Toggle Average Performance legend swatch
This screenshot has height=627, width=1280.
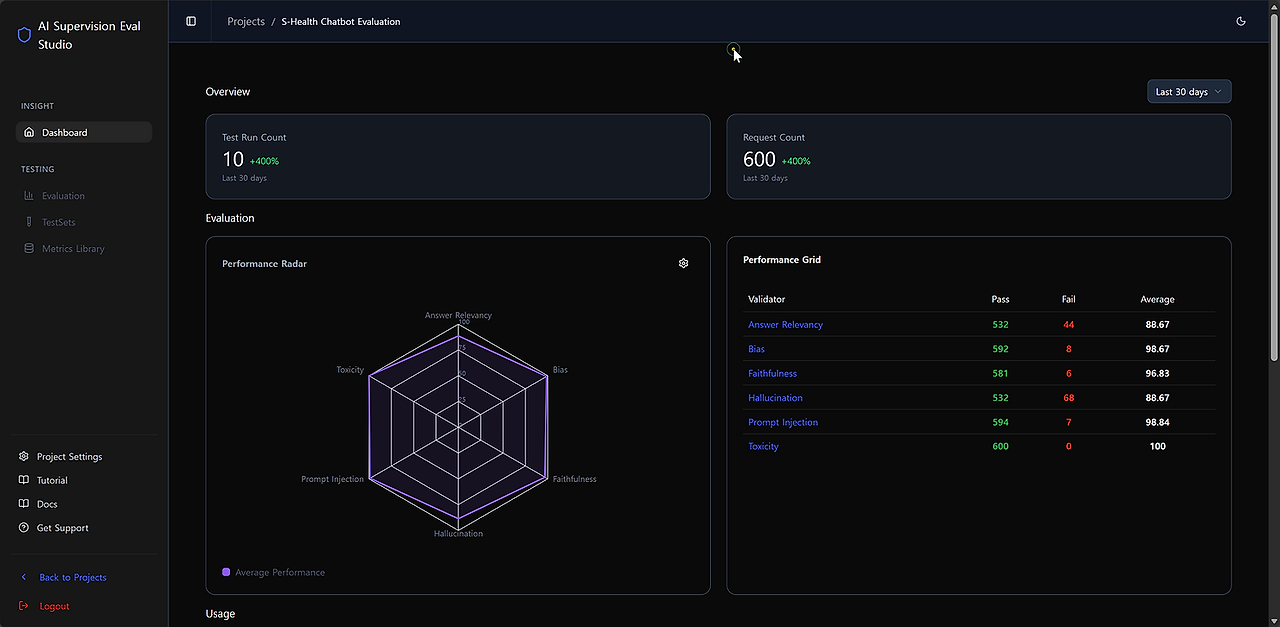click(226, 572)
